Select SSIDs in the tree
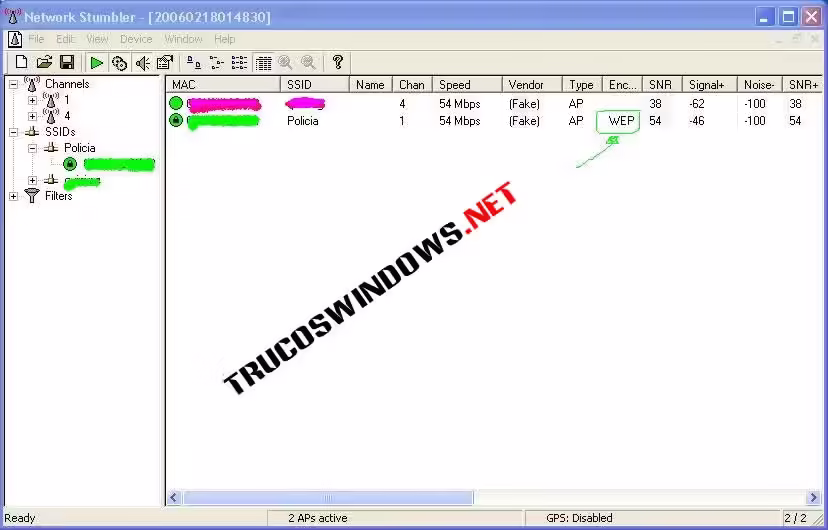The width and height of the screenshot is (828, 530). click(x=60, y=132)
